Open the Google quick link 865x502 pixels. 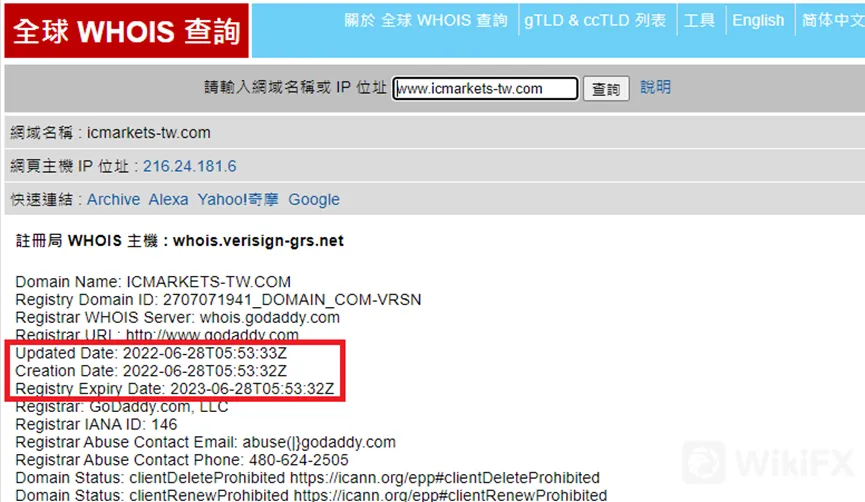tap(314, 200)
